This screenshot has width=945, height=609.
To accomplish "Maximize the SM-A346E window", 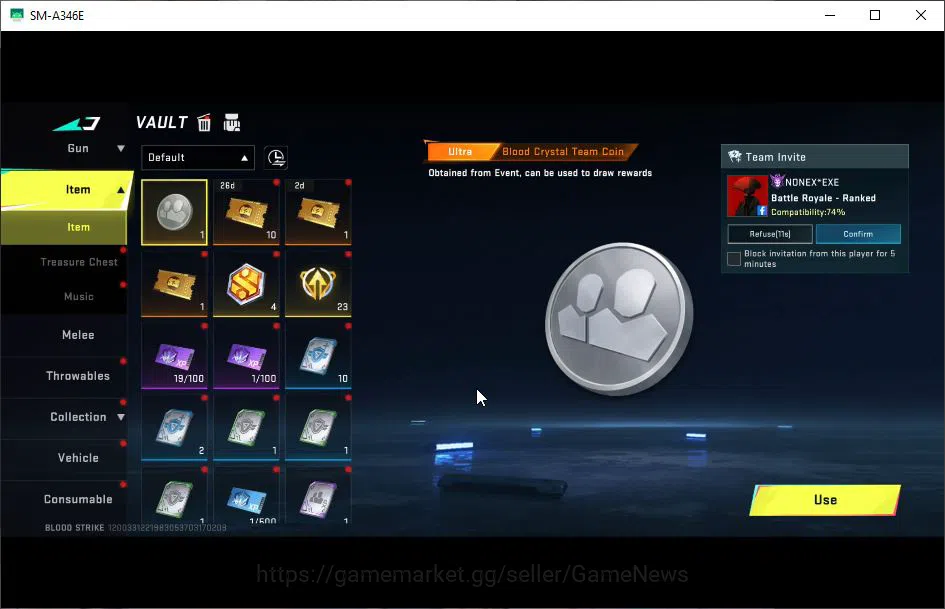I will pos(875,15).
